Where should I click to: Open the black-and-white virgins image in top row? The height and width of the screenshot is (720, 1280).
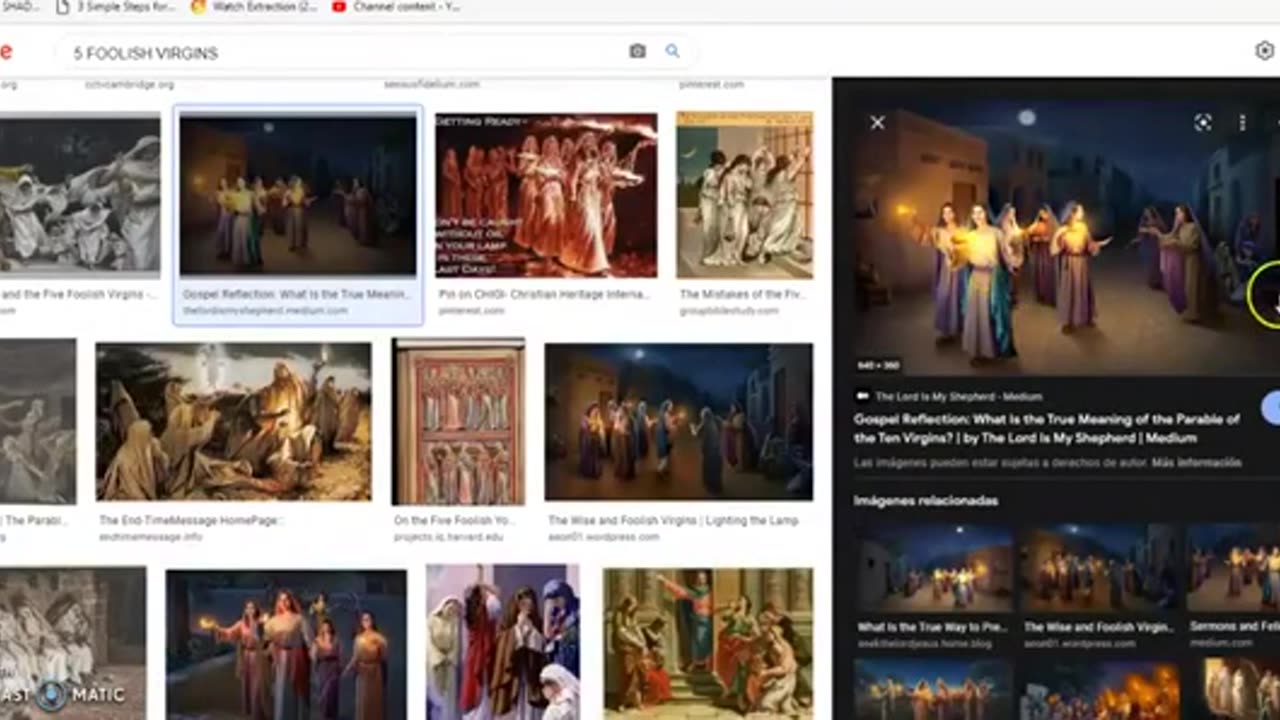[80, 195]
